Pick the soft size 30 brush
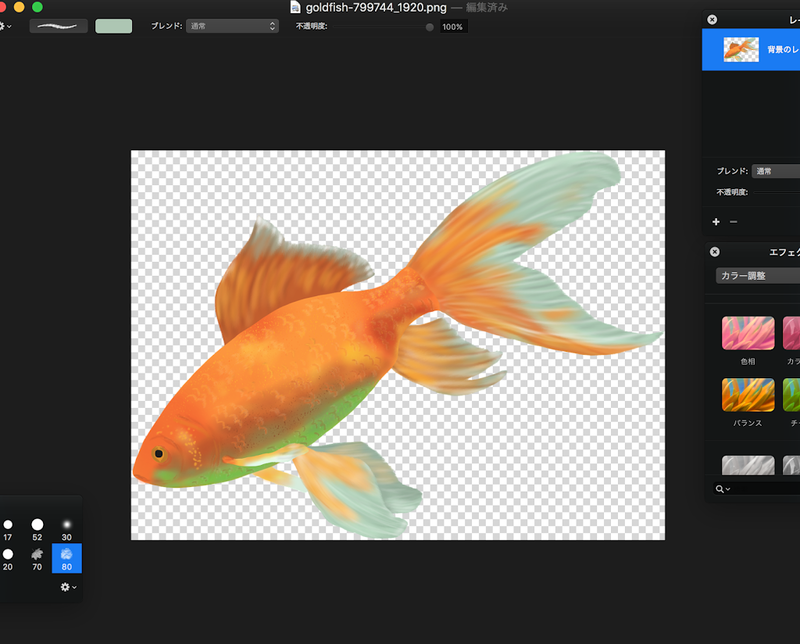 [66, 525]
